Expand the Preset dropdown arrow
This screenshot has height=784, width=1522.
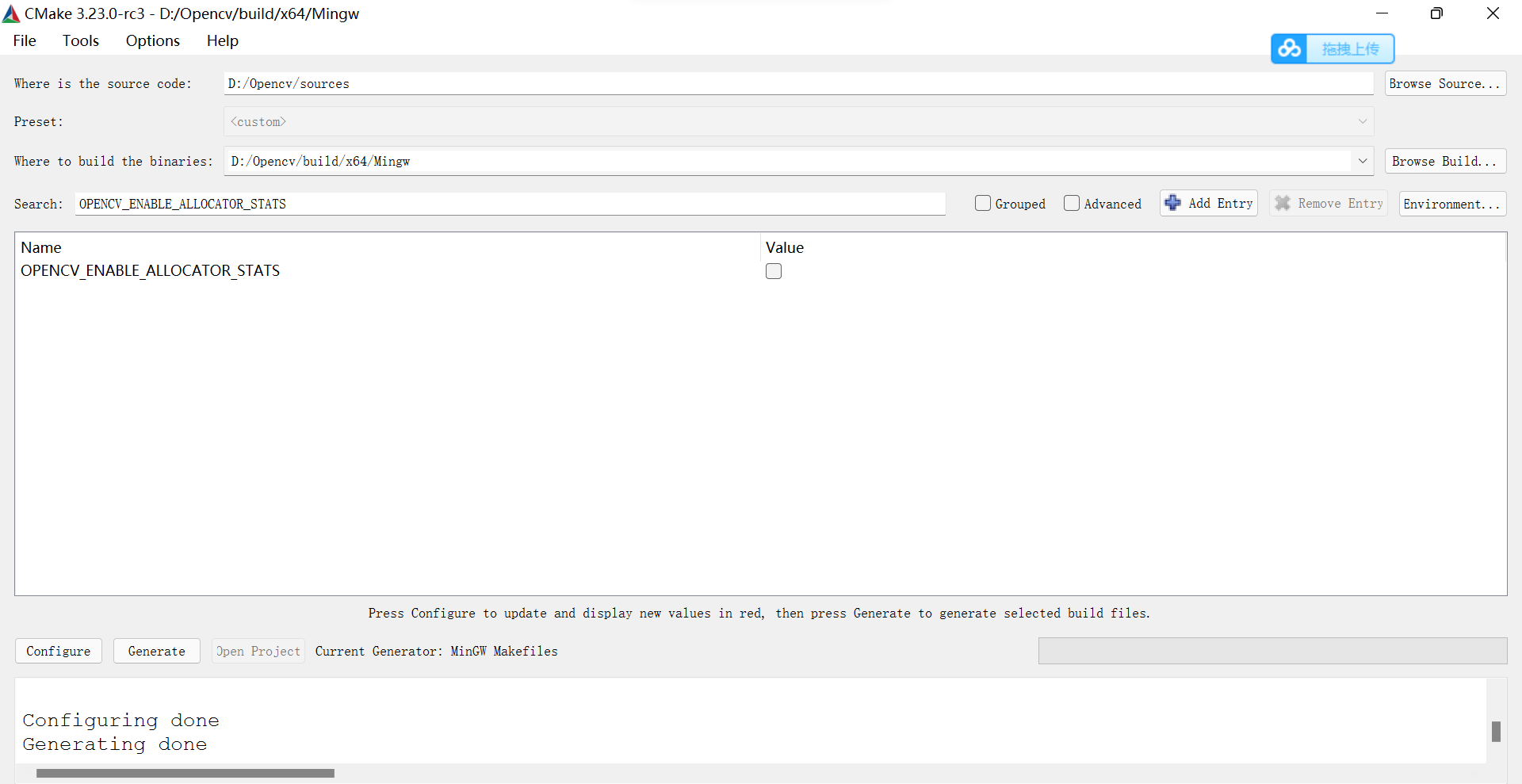(1362, 121)
